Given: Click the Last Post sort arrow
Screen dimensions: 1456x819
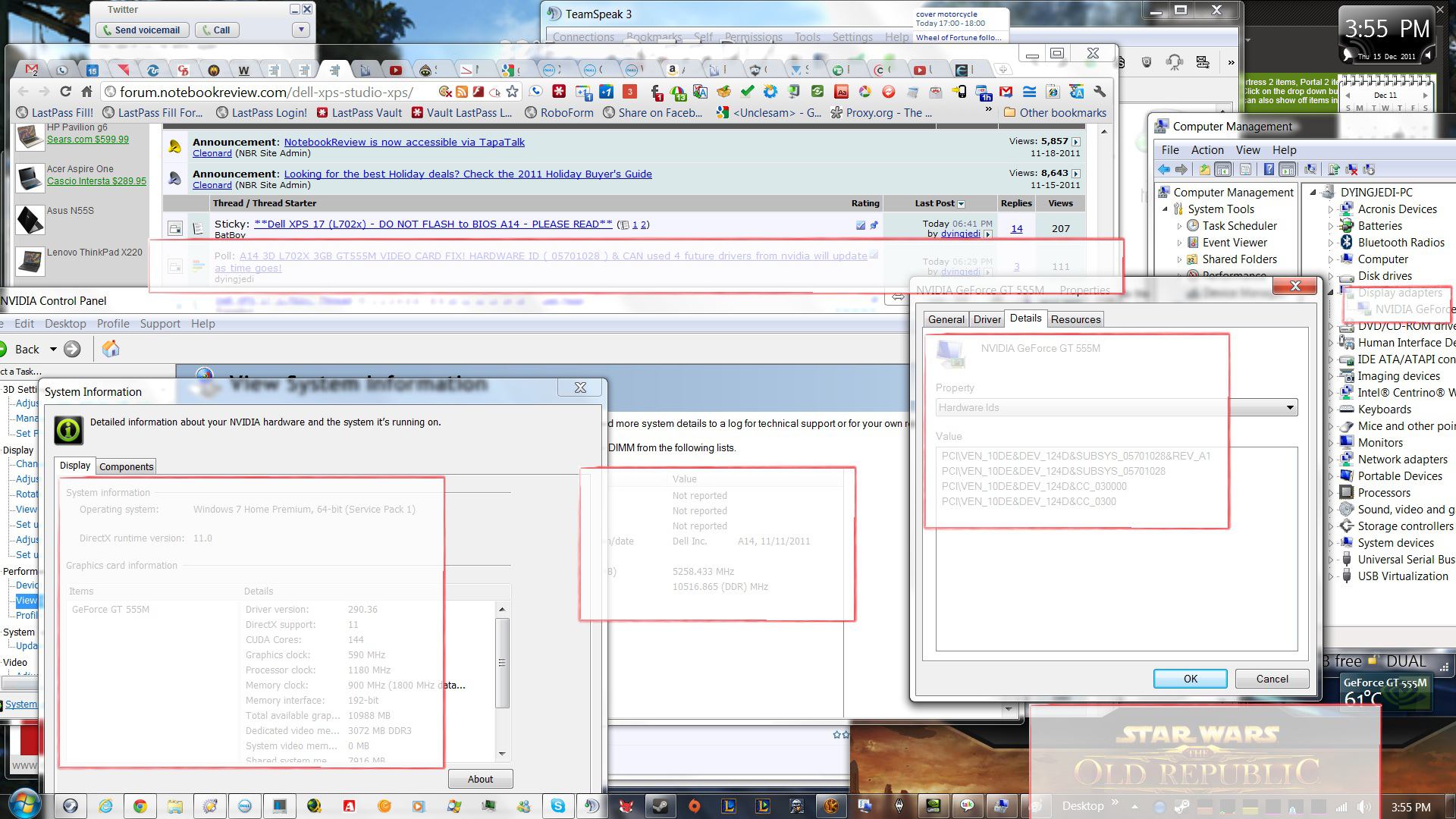Looking at the screenshot, I should (x=961, y=204).
